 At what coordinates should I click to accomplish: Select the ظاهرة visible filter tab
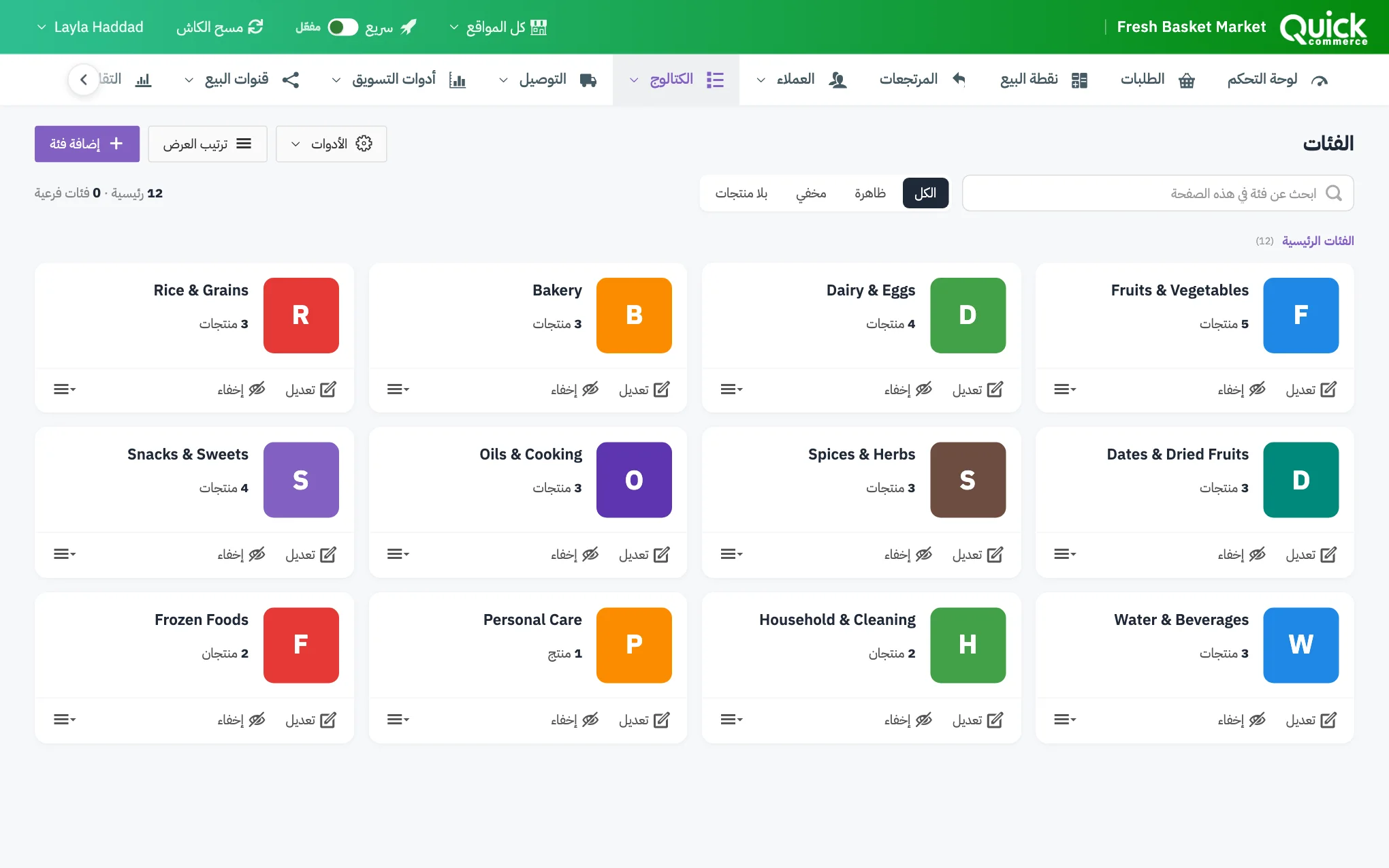870,193
